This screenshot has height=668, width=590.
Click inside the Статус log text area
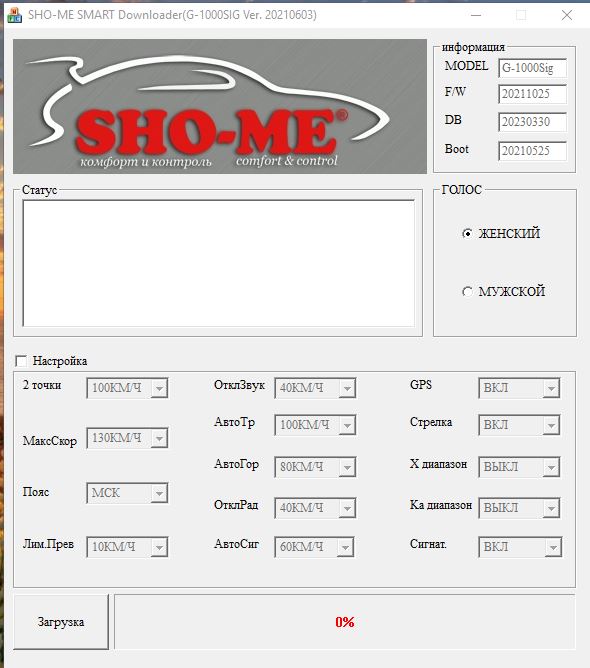click(219, 263)
